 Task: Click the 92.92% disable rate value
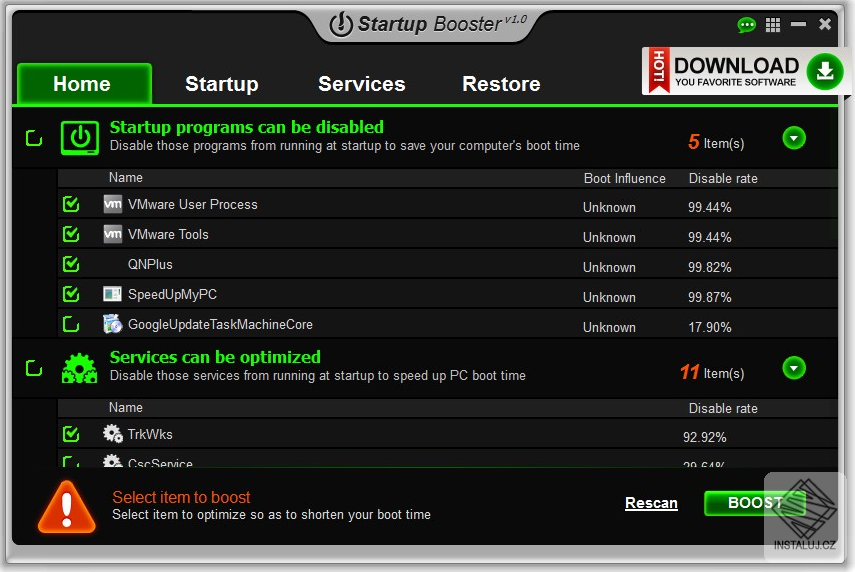[x=705, y=437]
